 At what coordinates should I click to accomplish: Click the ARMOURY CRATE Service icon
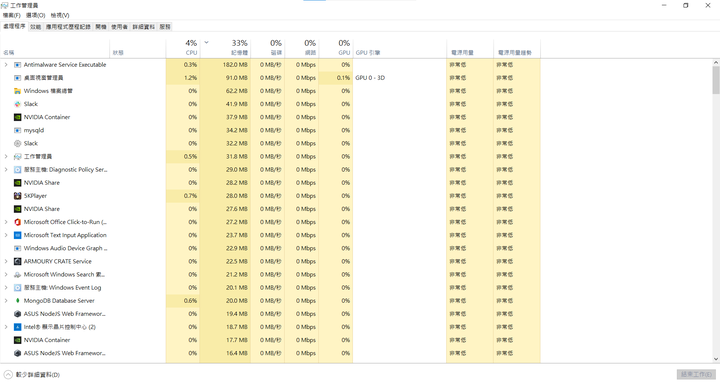click(17, 261)
